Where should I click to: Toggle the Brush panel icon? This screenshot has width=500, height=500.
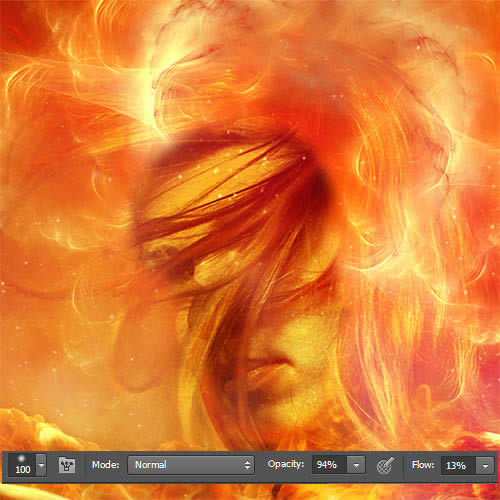[x=67, y=465]
